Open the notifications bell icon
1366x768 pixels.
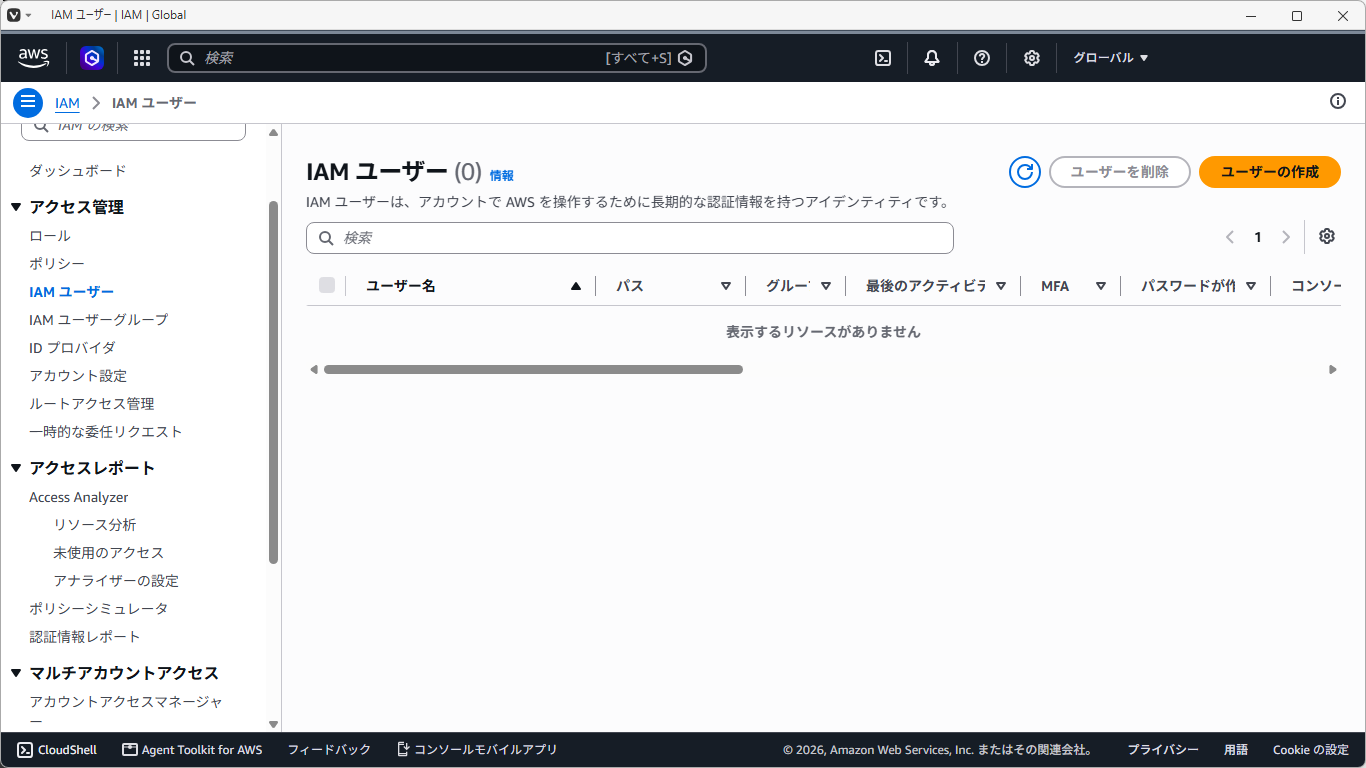click(932, 58)
